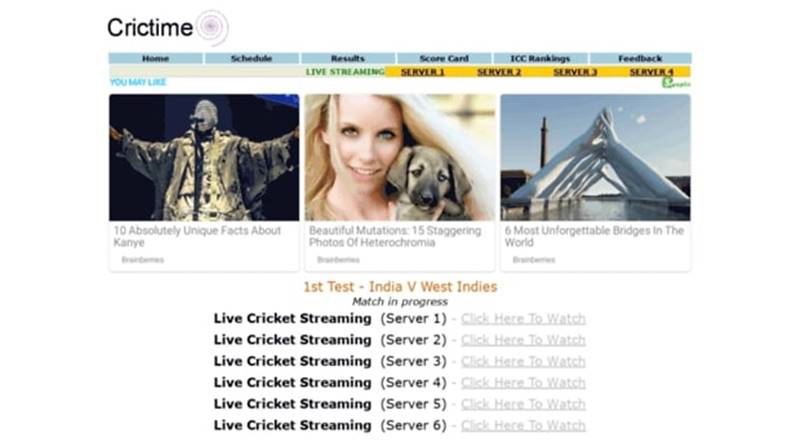Image resolution: width=800 pixels, height=445 pixels.
Task: Click the '1st Test - India V West Indies' title
Action: pos(400,287)
